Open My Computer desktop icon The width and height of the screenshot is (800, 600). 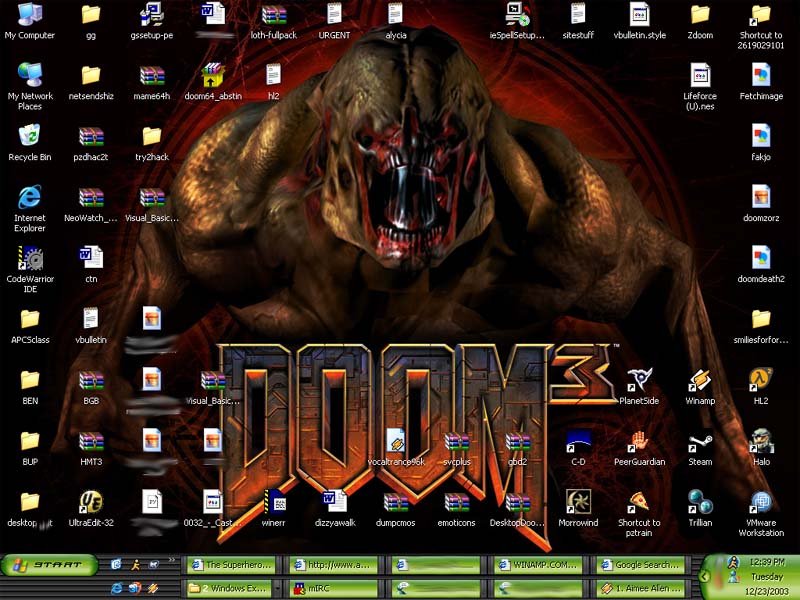coord(30,20)
